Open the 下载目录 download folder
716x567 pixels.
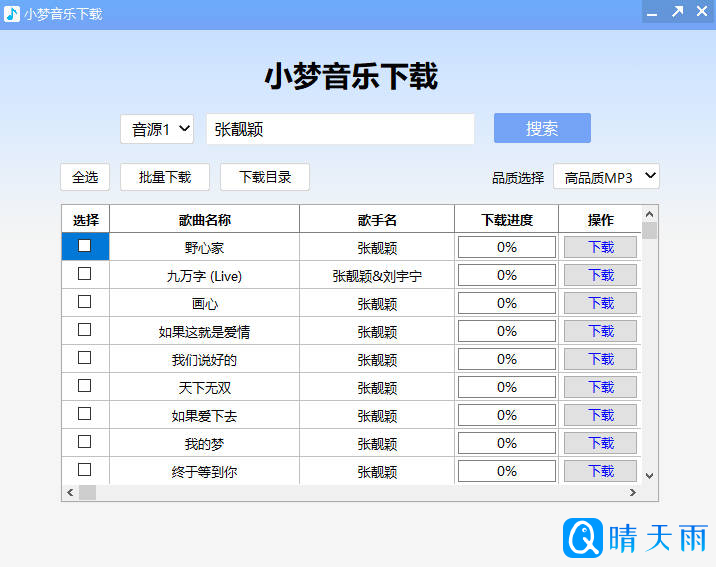click(265, 177)
